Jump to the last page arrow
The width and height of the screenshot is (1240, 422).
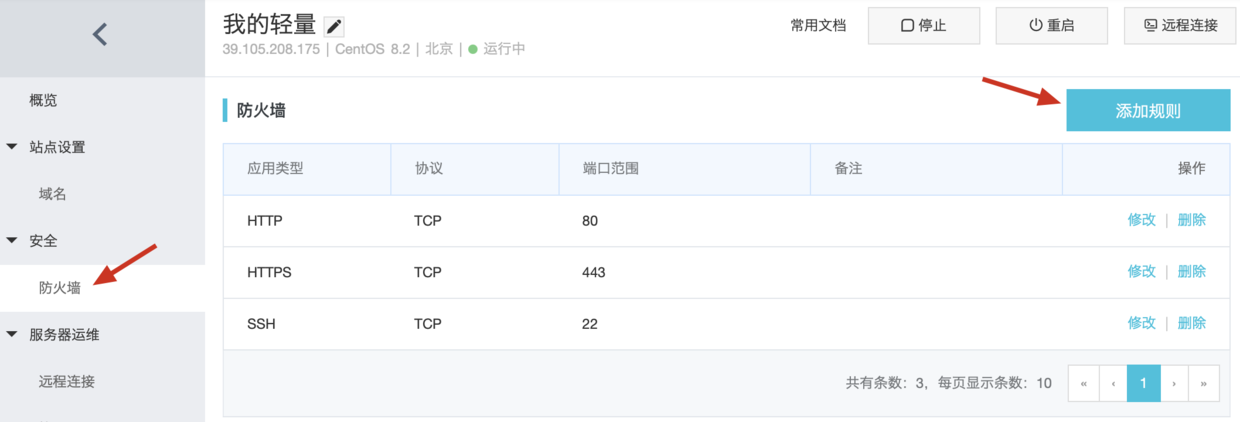[x=1204, y=383]
